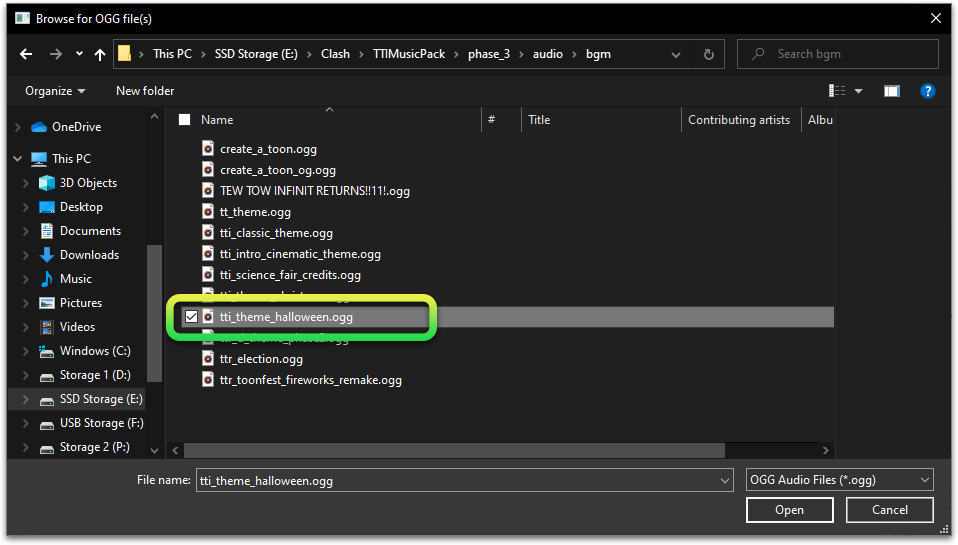Toggle the preview pane icon
Image resolution: width=958 pixels, height=545 pixels.
click(x=891, y=91)
